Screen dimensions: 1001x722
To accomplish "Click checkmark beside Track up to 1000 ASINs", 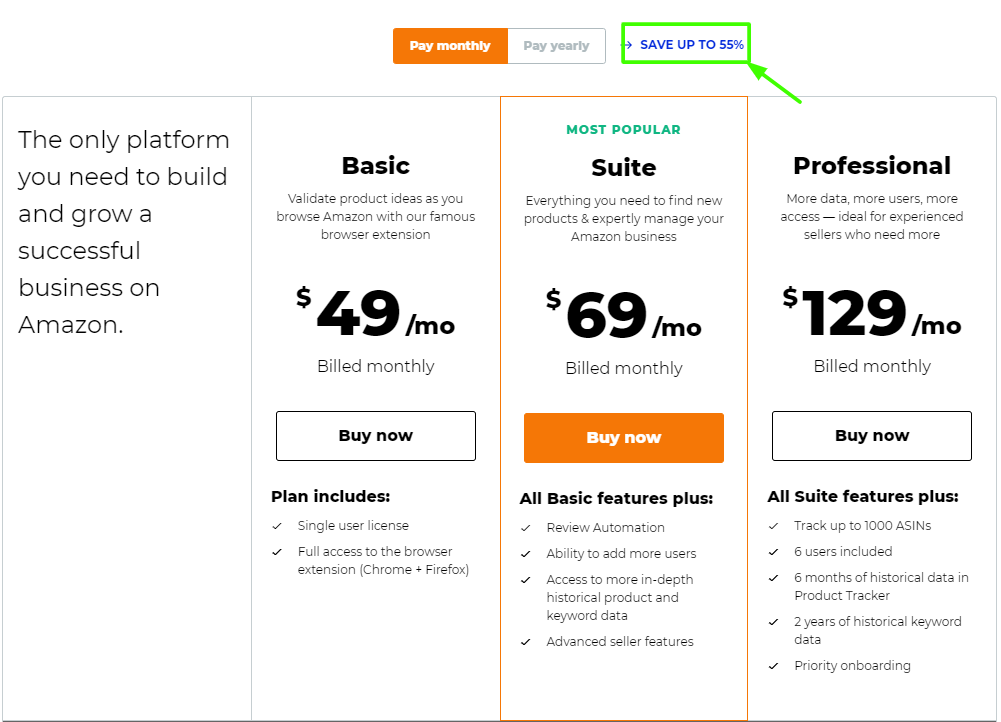I will pyautogui.click(x=774, y=526).
